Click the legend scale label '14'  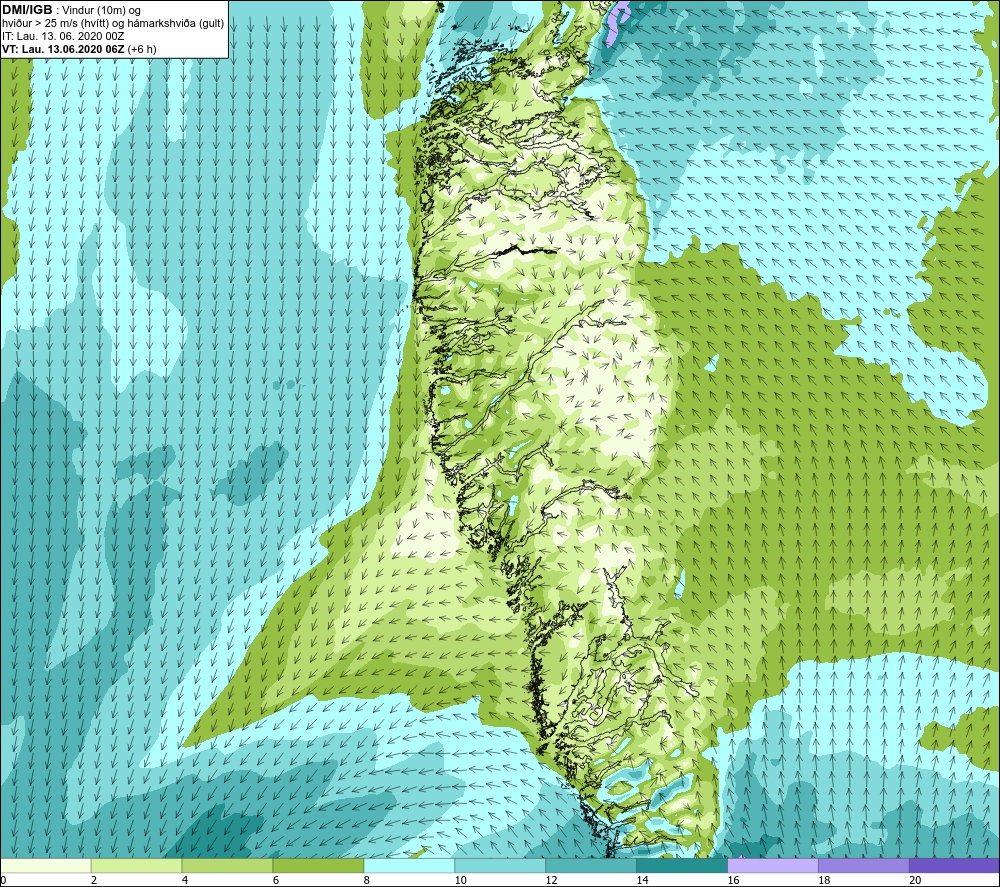tap(642, 880)
